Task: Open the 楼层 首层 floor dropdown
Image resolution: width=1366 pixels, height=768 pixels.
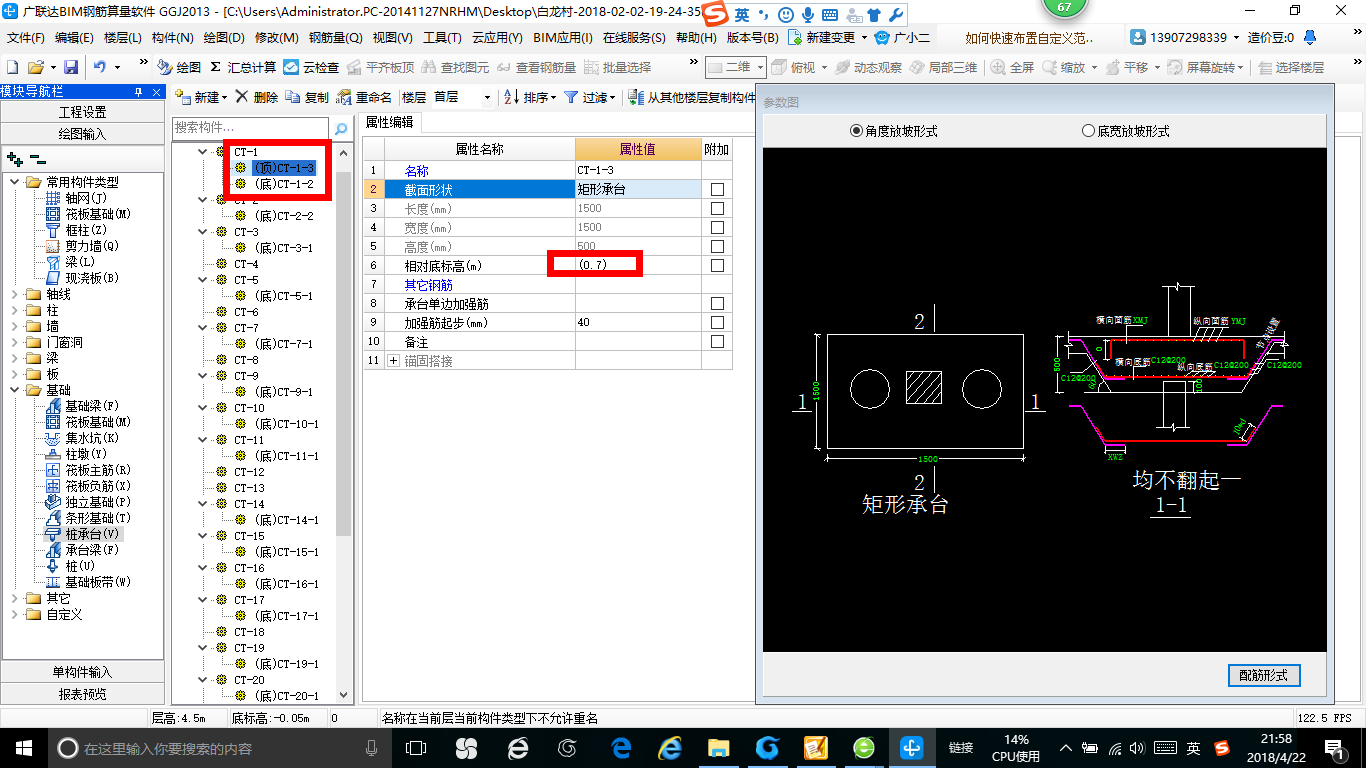Action: point(487,98)
